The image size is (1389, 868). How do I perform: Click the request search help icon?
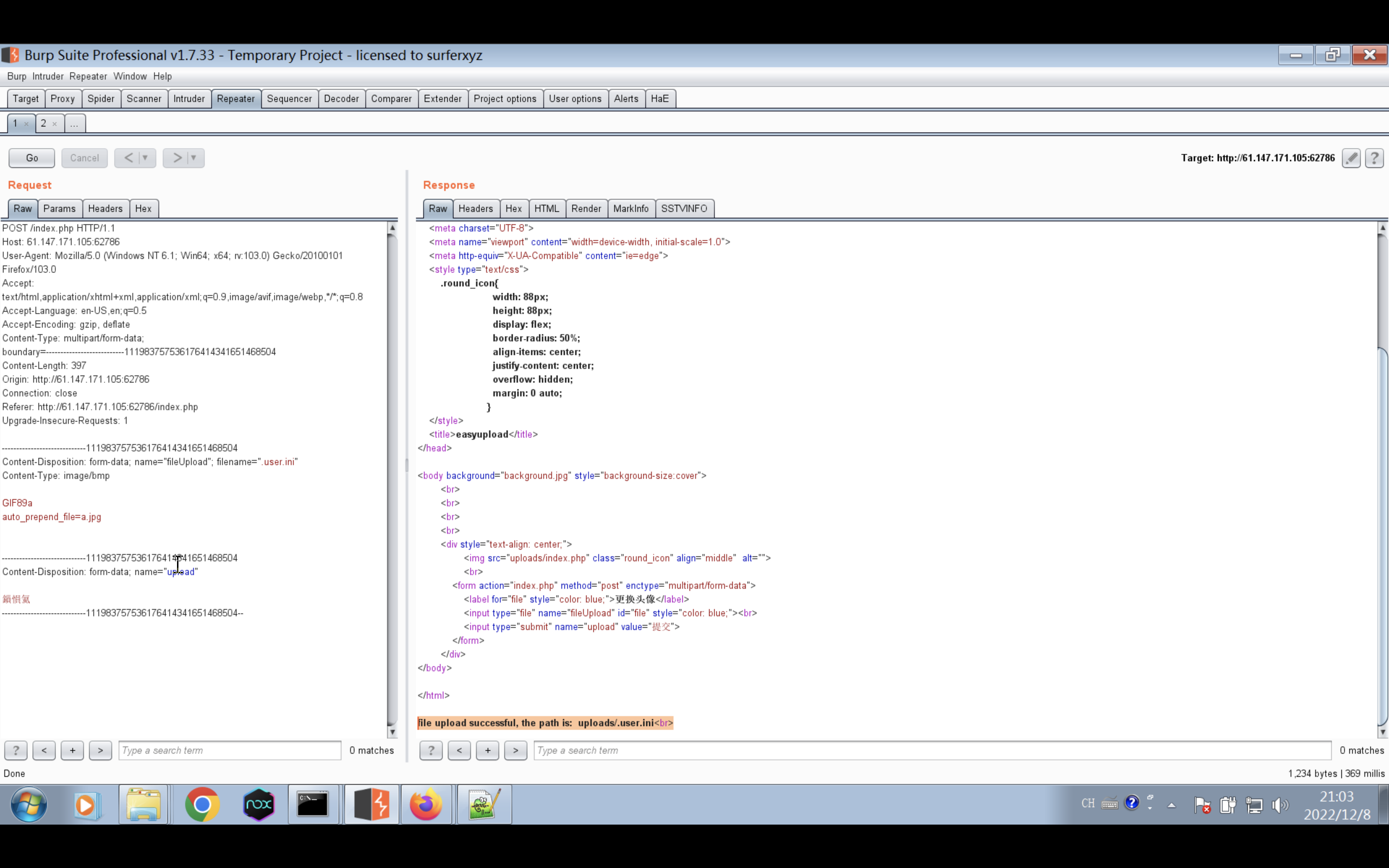point(16,750)
